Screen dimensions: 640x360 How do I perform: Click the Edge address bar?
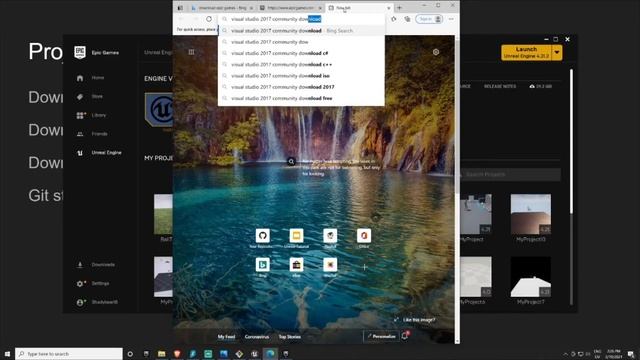coord(302,19)
